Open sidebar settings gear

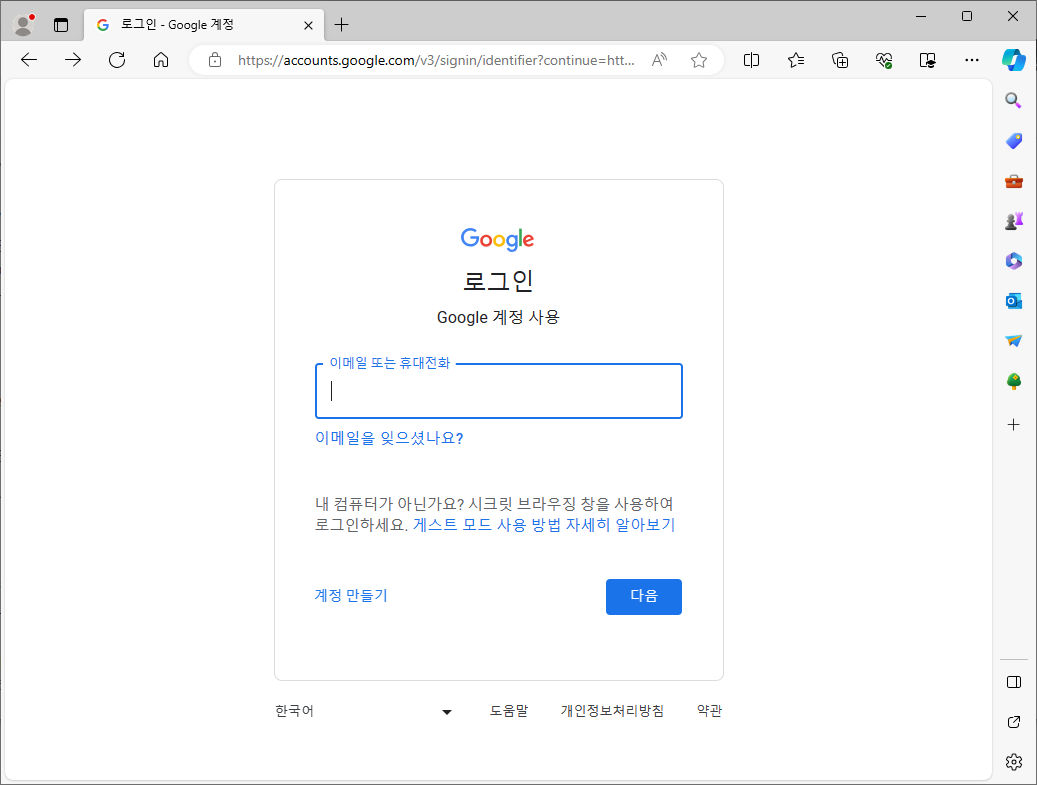pyautogui.click(x=1013, y=762)
